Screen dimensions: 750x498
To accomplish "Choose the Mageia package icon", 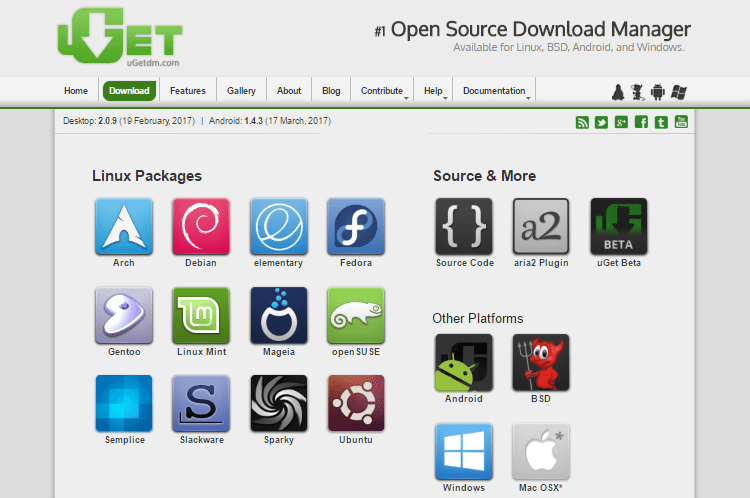I will pyautogui.click(x=278, y=315).
